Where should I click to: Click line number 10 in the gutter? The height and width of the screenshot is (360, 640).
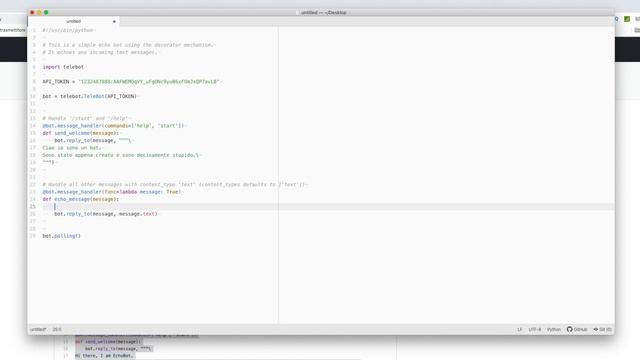pyautogui.click(x=33, y=96)
